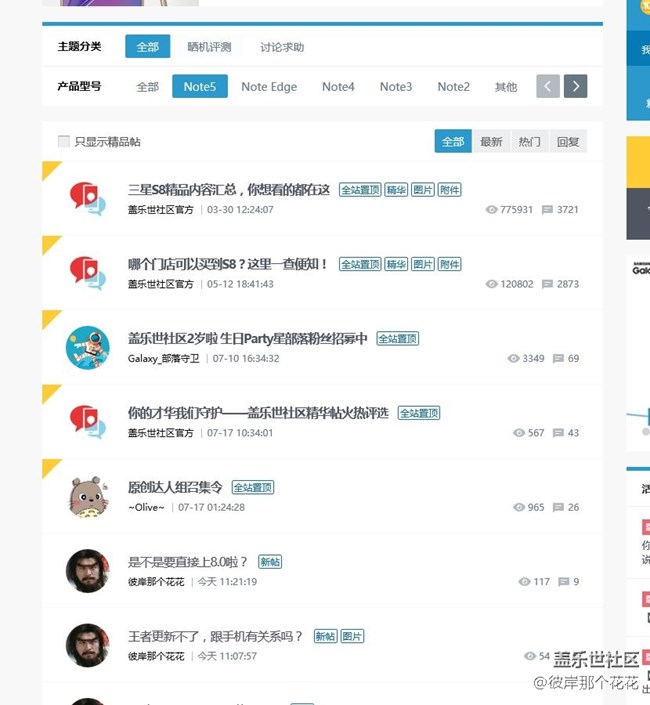Image resolution: width=650 pixels, height=705 pixels.
Task: Click the next models right arrow
Action: 575,86
